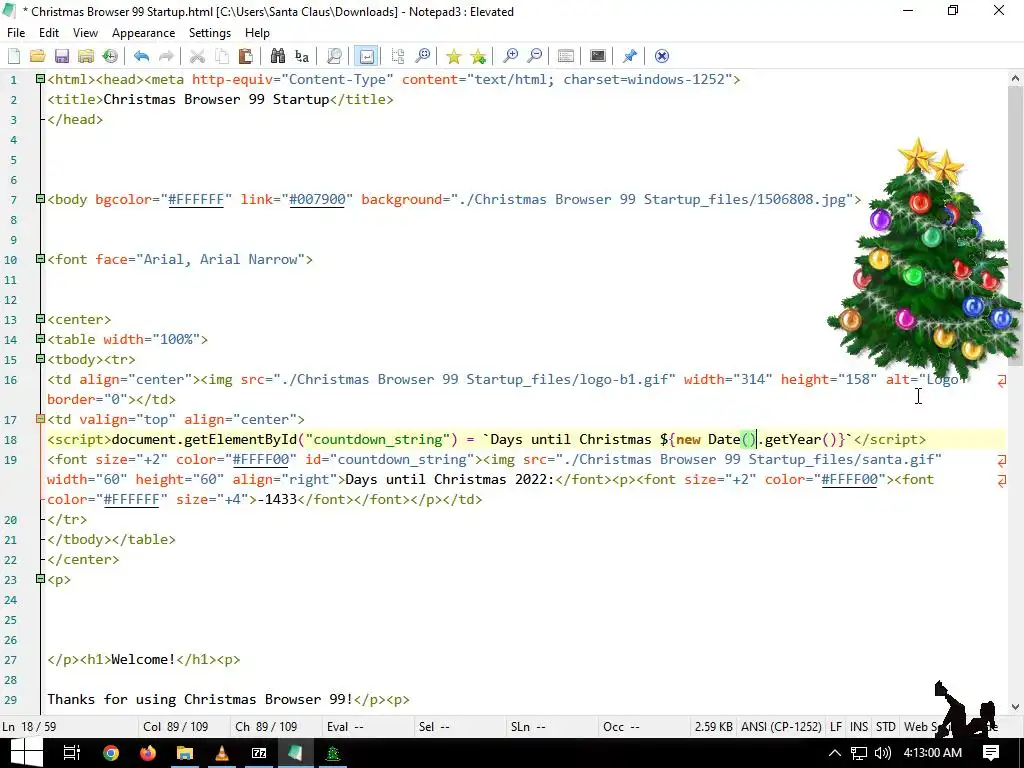1024x768 pixels.
Task: Show hidden system tray icons
Action: click(x=835, y=753)
